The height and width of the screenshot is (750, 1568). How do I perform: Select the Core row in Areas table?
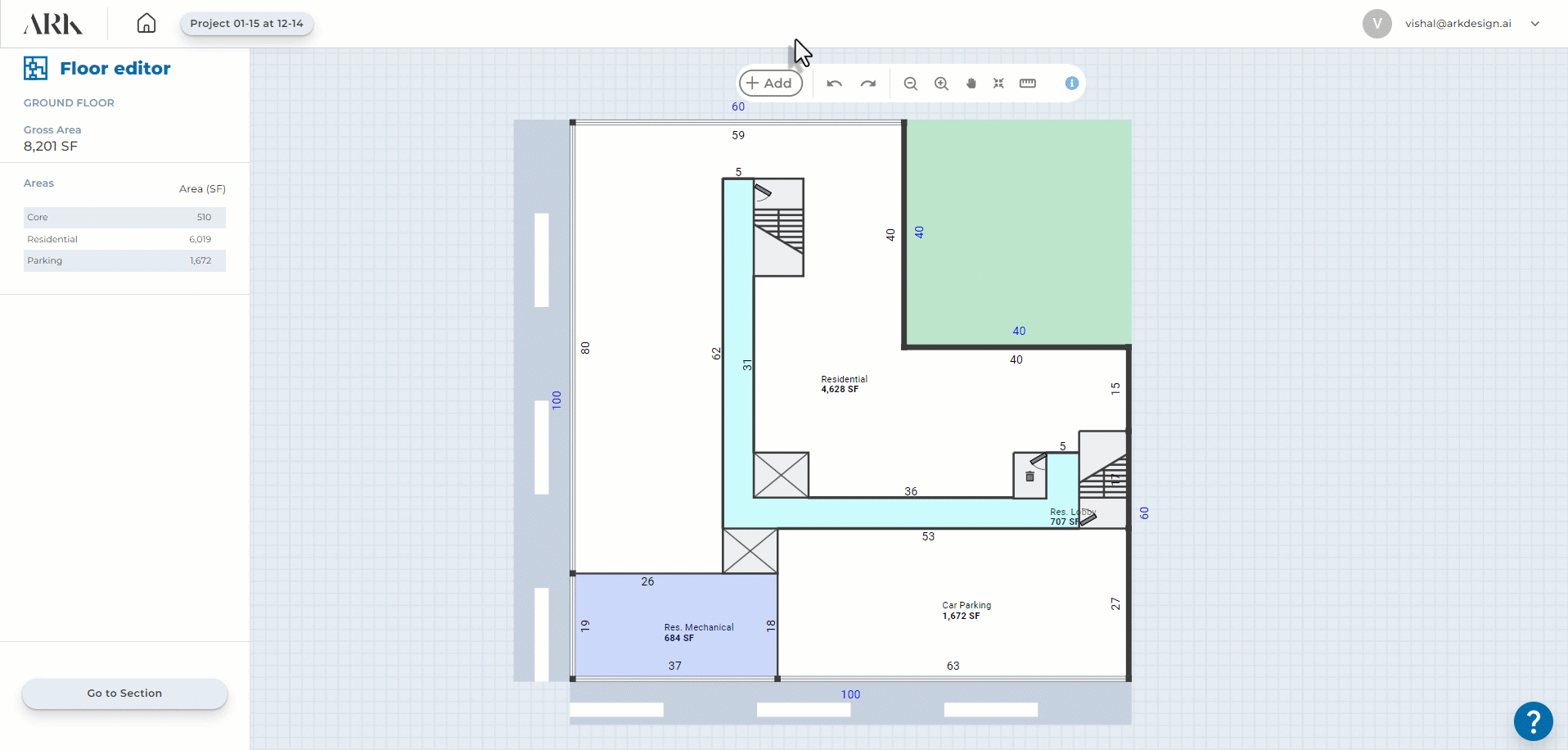(124, 217)
